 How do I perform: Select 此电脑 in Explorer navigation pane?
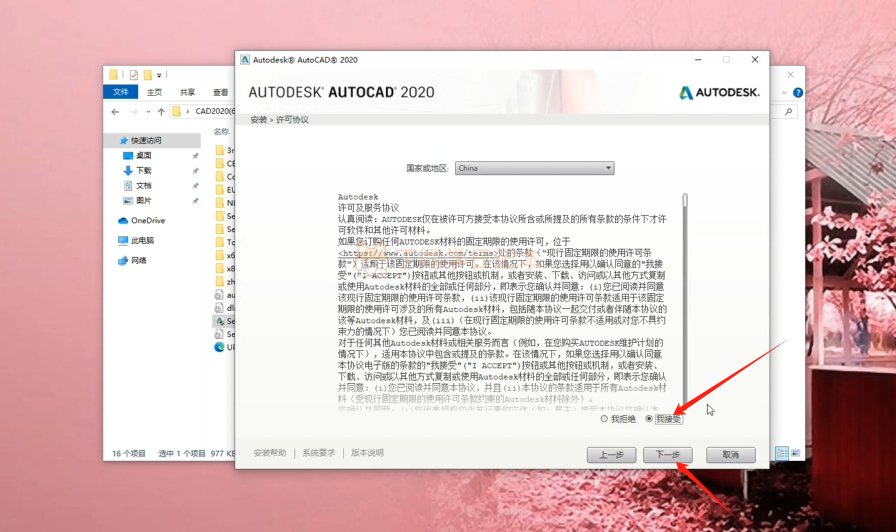(x=142, y=241)
